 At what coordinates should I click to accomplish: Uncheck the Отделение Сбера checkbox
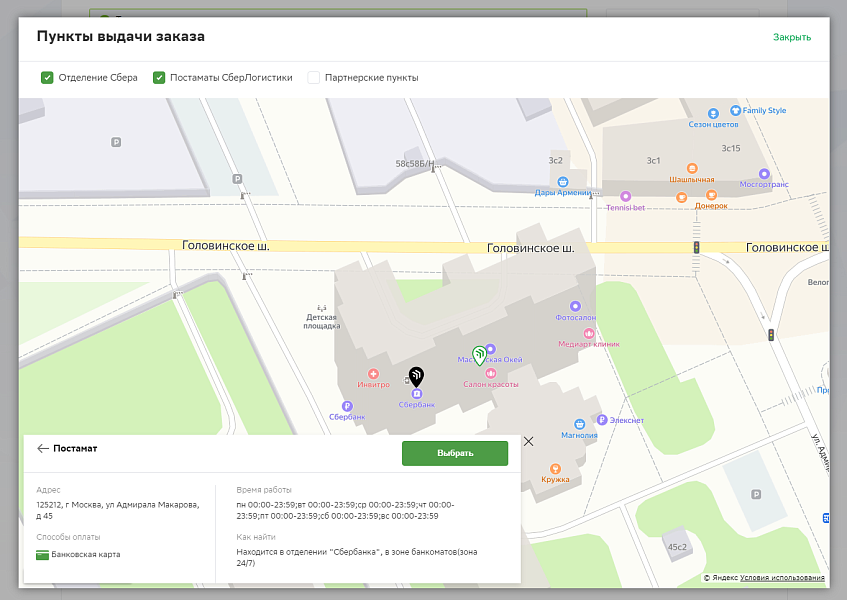[x=47, y=77]
